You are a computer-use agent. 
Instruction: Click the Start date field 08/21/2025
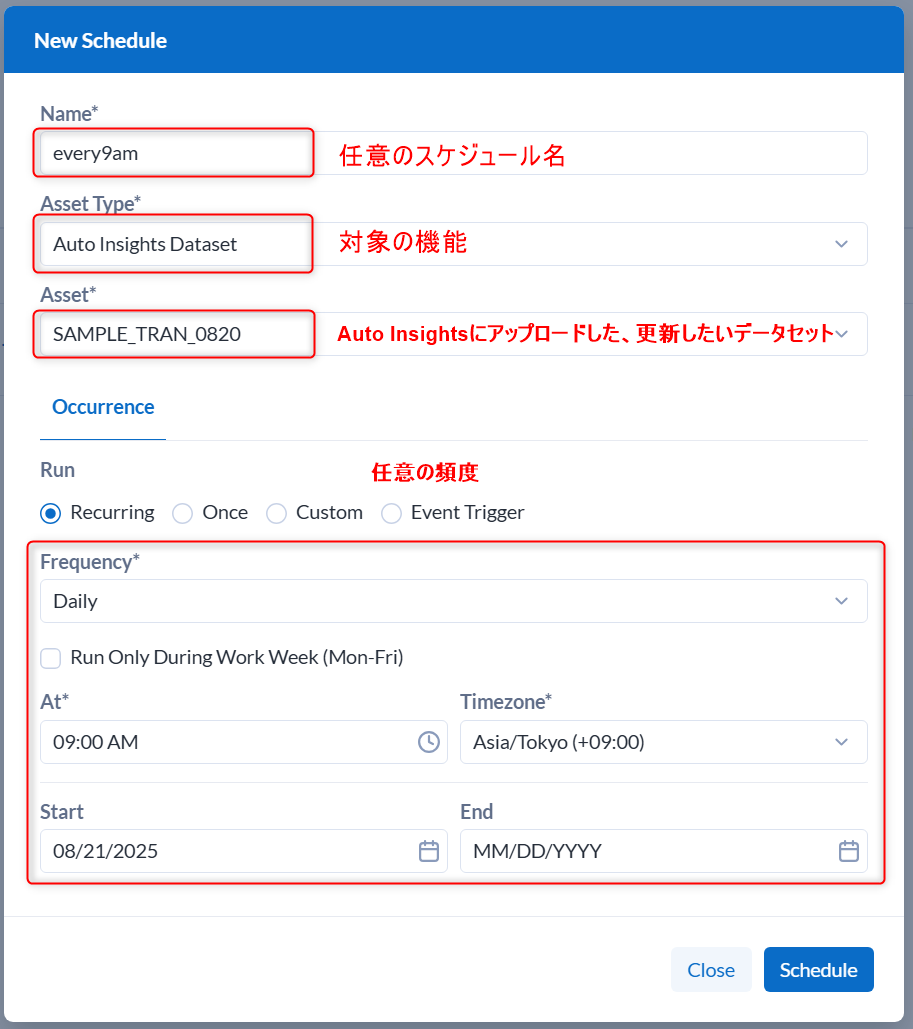point(244,851)
